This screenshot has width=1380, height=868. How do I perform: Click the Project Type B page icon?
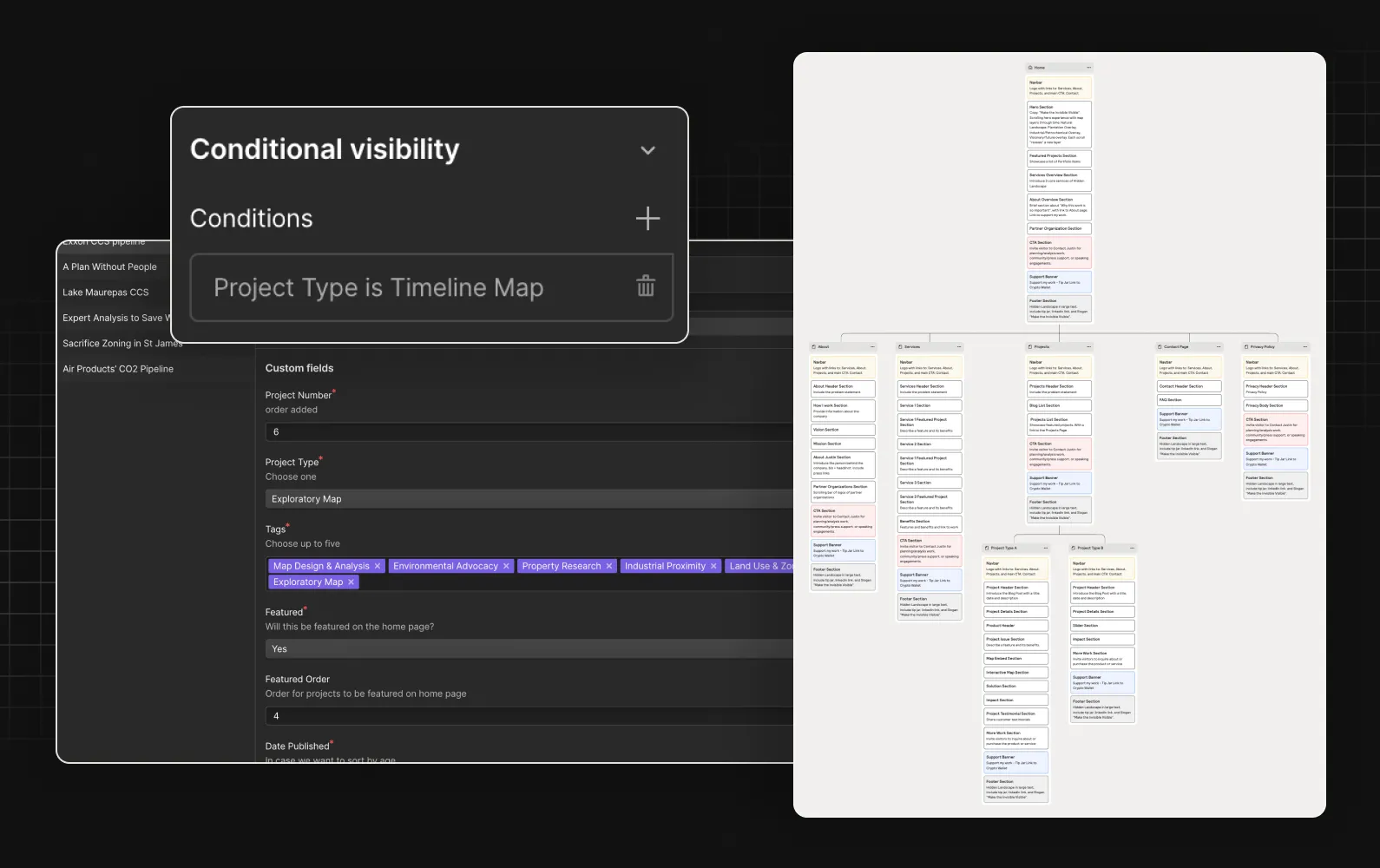(1074, 549)
